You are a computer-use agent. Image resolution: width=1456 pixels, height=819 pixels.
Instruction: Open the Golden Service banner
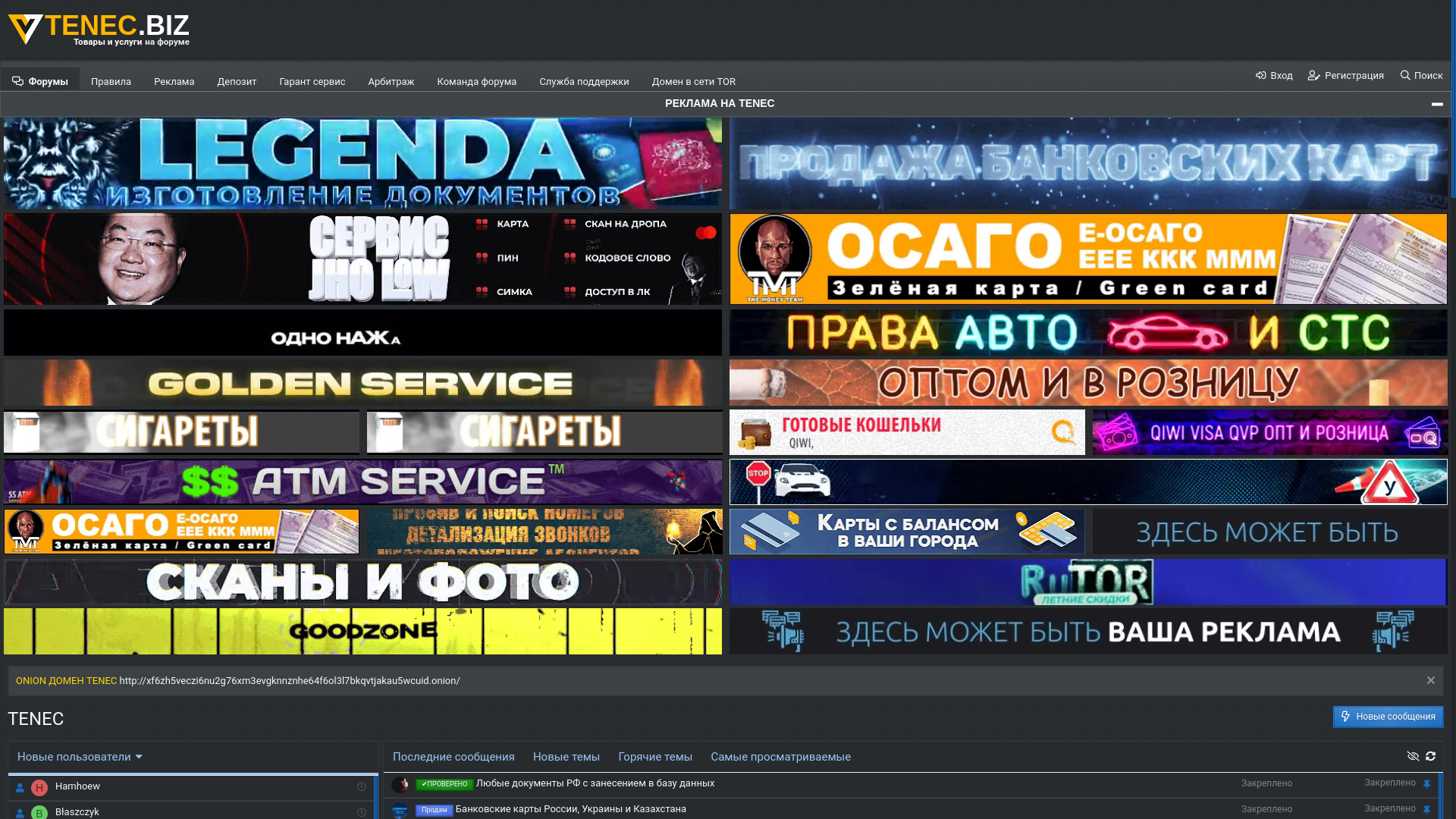point(362,382)
